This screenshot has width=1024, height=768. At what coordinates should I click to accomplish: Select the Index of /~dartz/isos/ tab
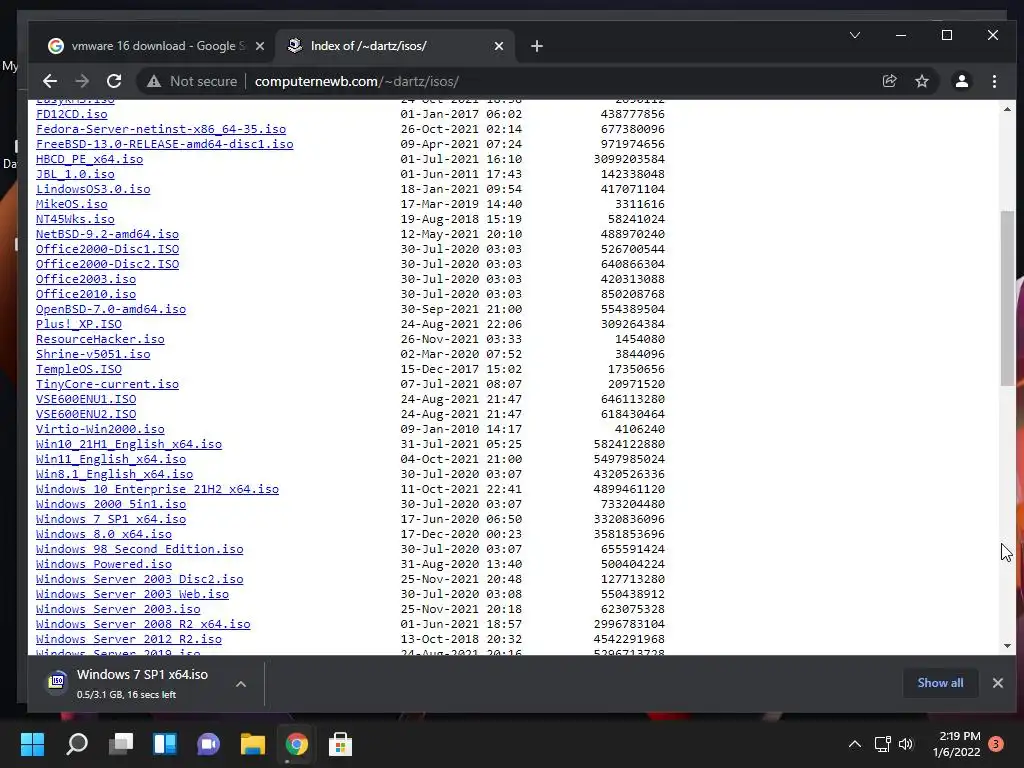click(x=395, y=46)
